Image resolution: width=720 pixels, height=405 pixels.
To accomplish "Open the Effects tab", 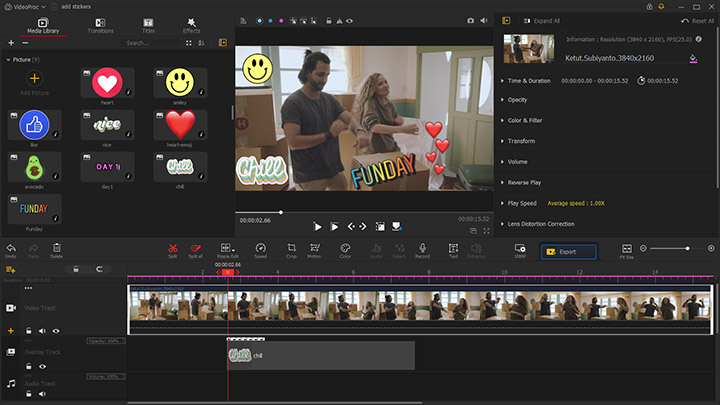I will click(x=191, y=25).
